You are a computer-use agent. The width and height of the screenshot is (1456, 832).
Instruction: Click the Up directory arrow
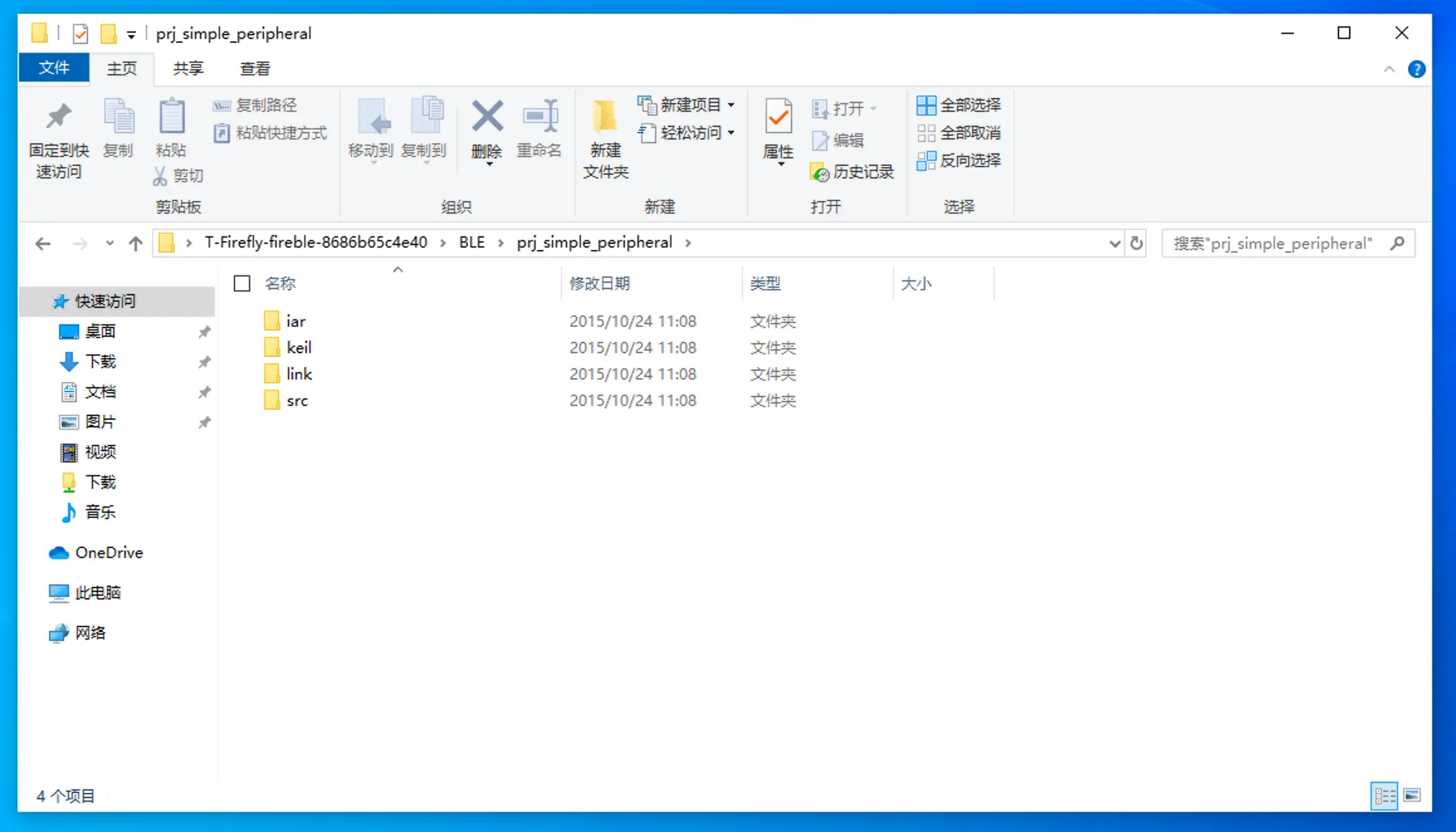click(136, 243)
